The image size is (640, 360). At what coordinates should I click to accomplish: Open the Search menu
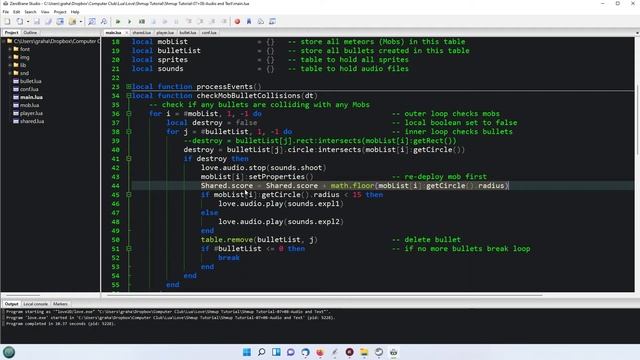tap(30, 12)
